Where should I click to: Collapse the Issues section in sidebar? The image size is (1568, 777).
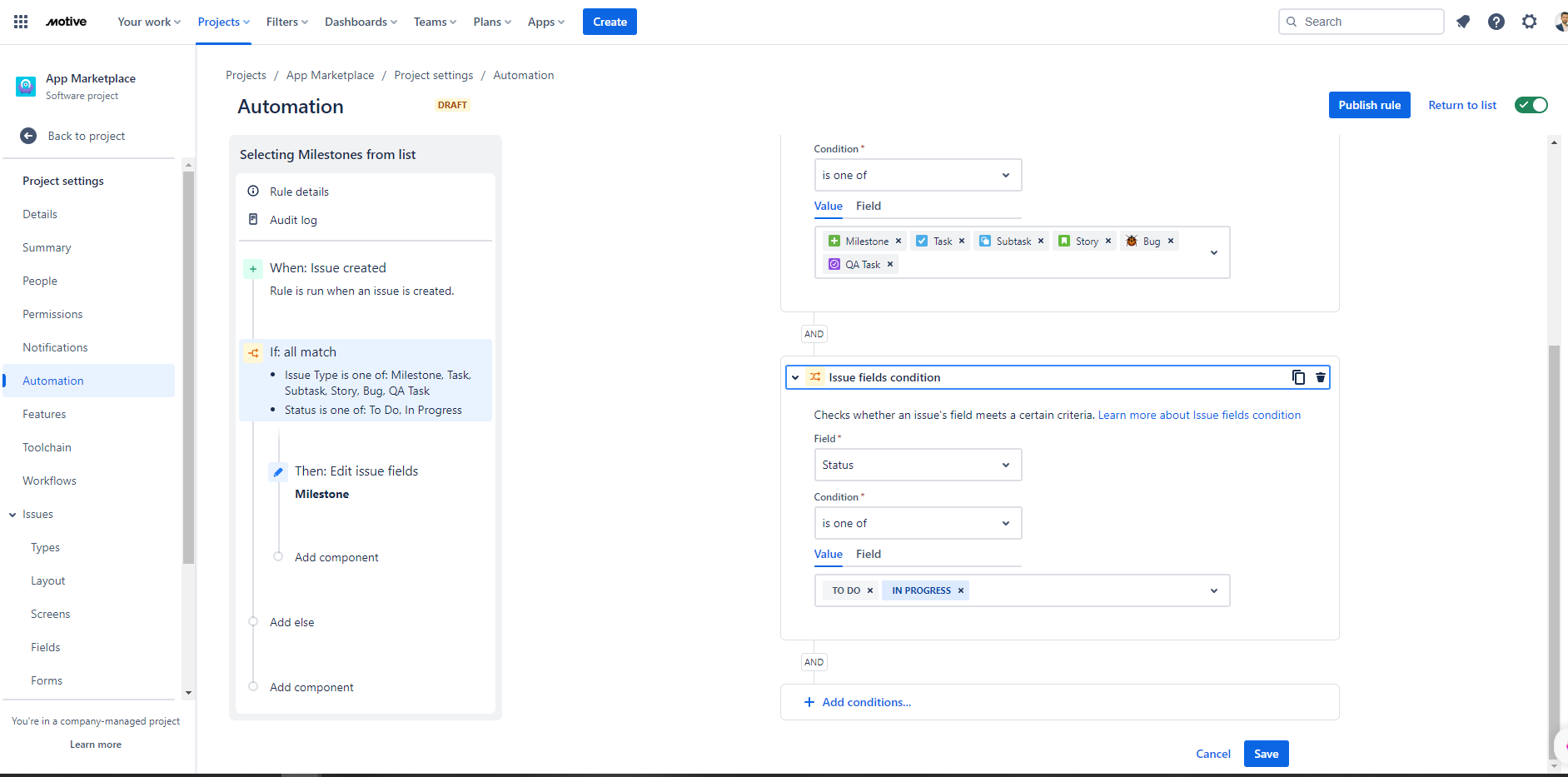click(x=12, y=515)
